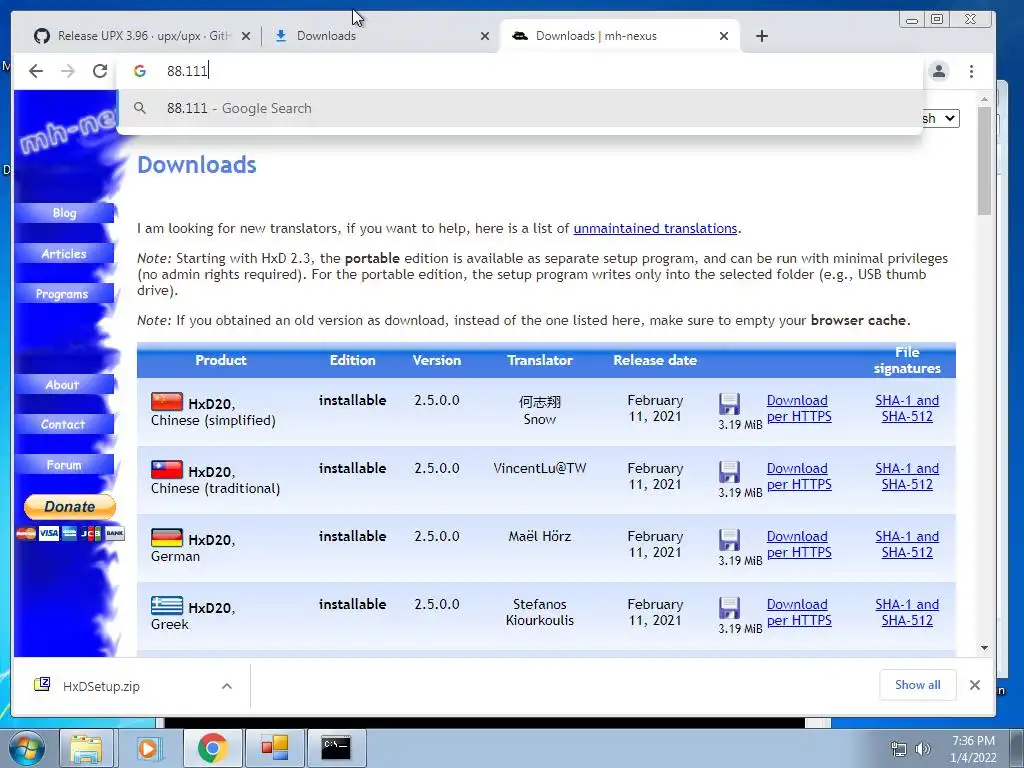
Task: Click the network tray icon
Action: [899, 749]
